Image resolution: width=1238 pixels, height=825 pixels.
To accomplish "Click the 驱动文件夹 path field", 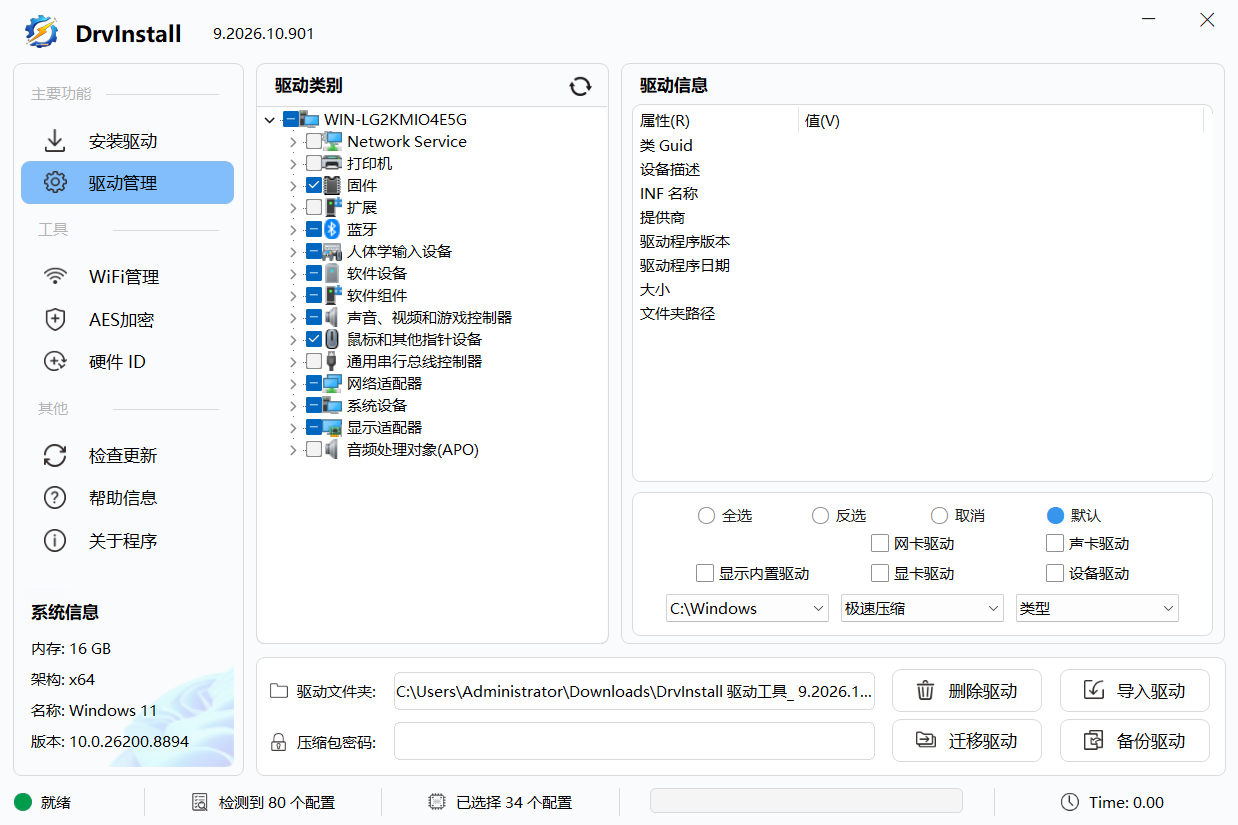I will [634, 691].
